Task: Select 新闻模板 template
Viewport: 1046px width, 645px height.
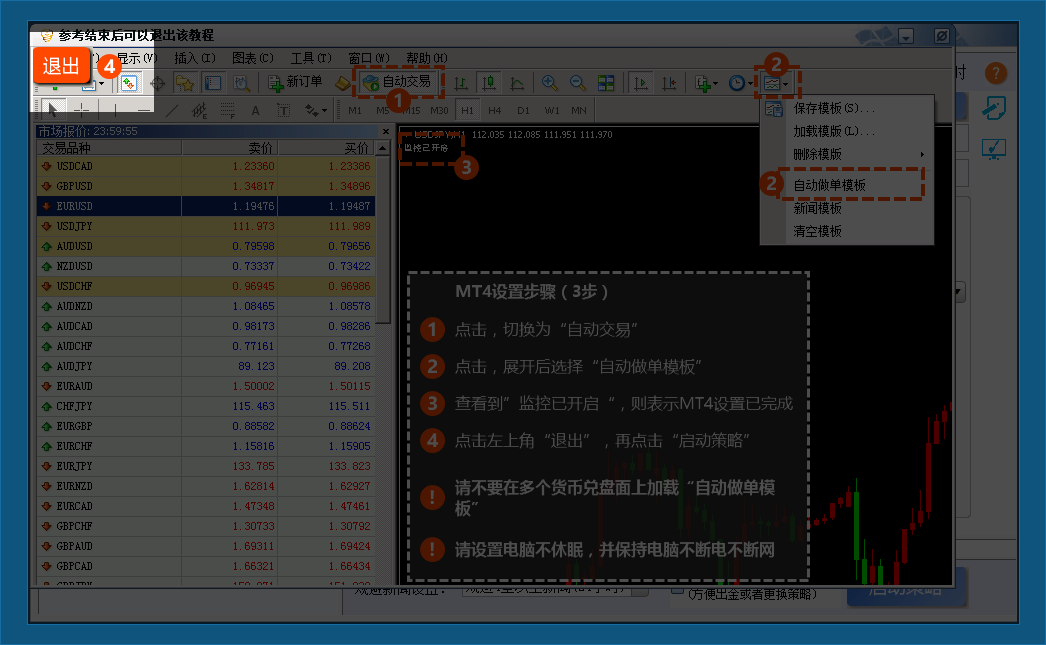Action: pyautogui.click(x=847, y=208)
